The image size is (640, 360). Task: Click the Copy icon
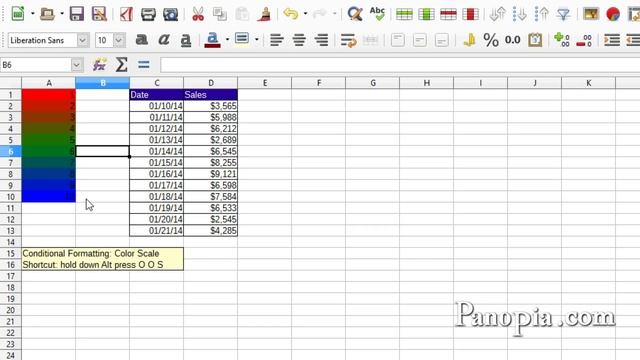pos(220,14)
